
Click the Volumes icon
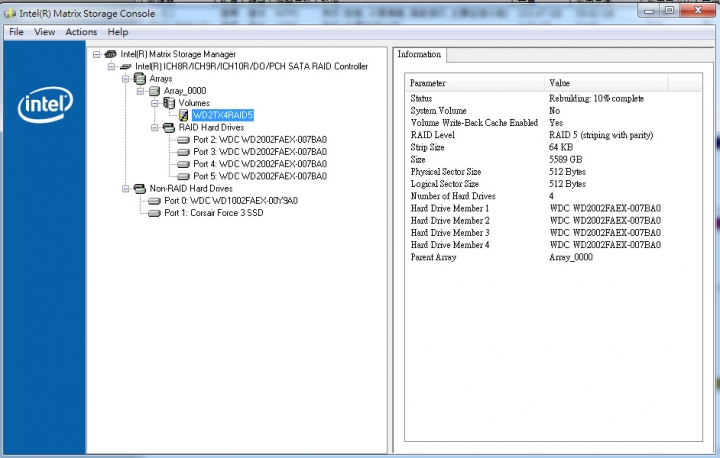(x=169, y=103)
